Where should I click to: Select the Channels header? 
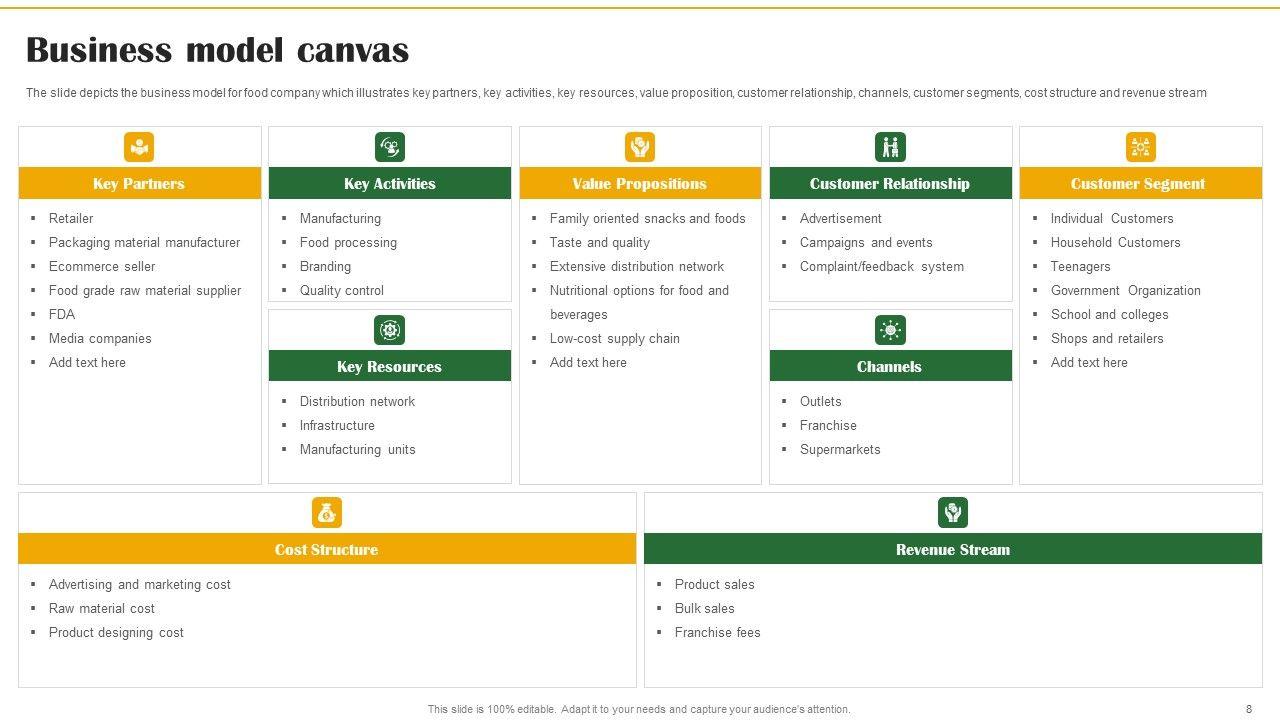(x=890, y=366)
